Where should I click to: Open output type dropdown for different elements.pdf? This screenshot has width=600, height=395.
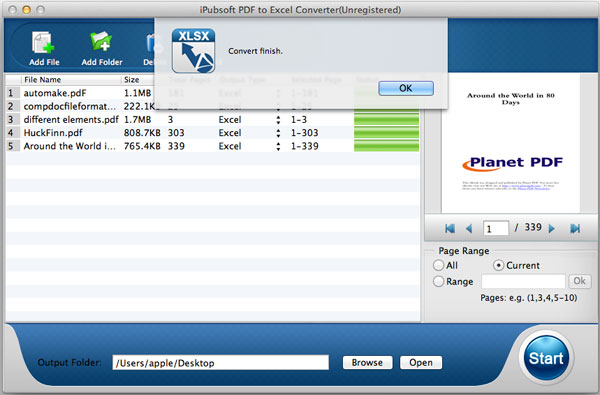278,120
